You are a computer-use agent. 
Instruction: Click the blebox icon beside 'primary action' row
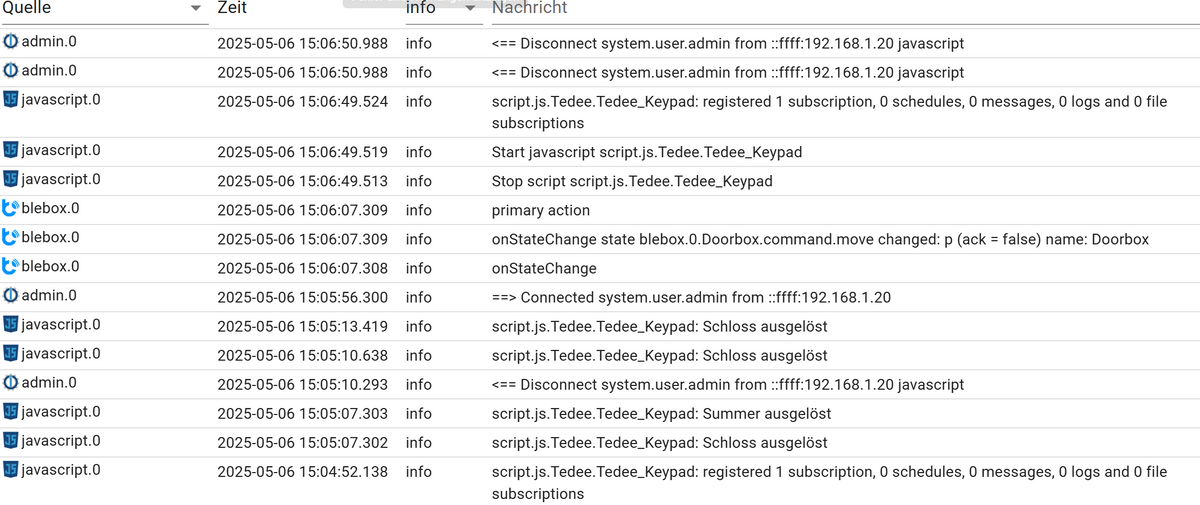(x=11, y=209)
